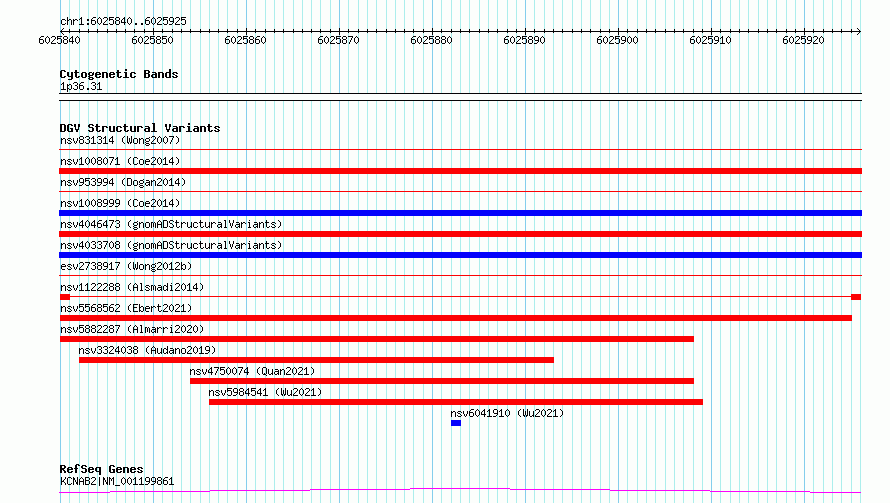Click the left red block of nsv1122288
This screenshot has height=503, width=890.
pyautogui.click(x=65, y=297)
